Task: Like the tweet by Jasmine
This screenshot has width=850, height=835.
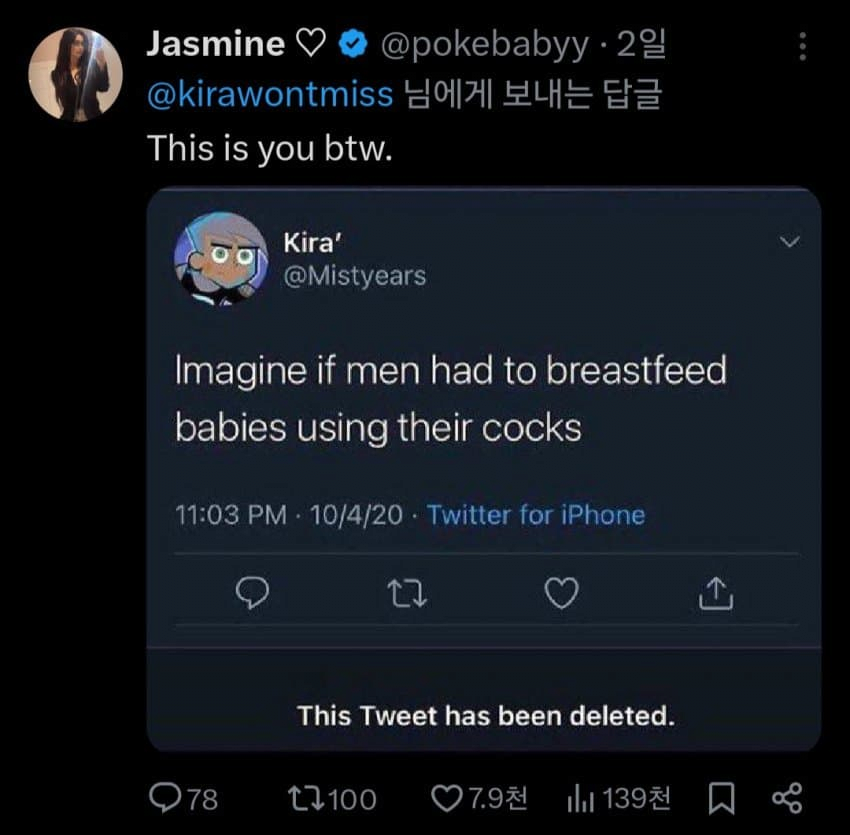Action: [x=446, y=798]
